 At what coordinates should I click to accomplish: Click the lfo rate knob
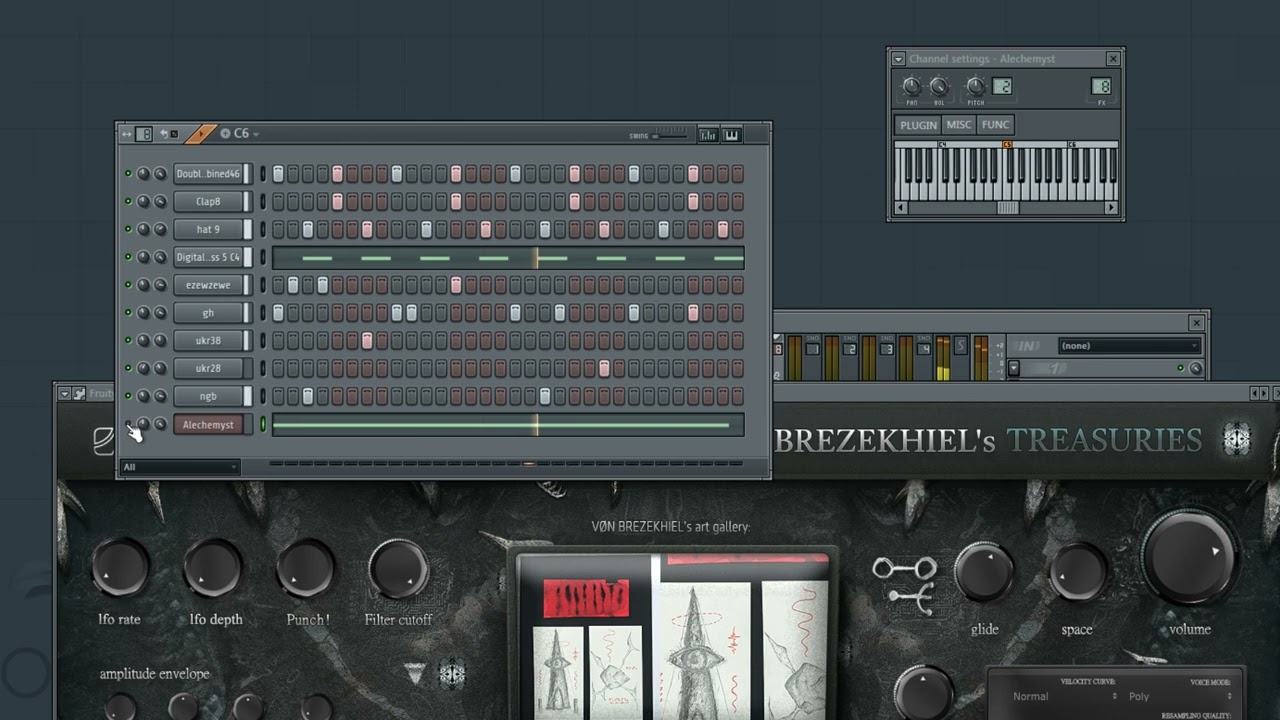tap(120, 567)
